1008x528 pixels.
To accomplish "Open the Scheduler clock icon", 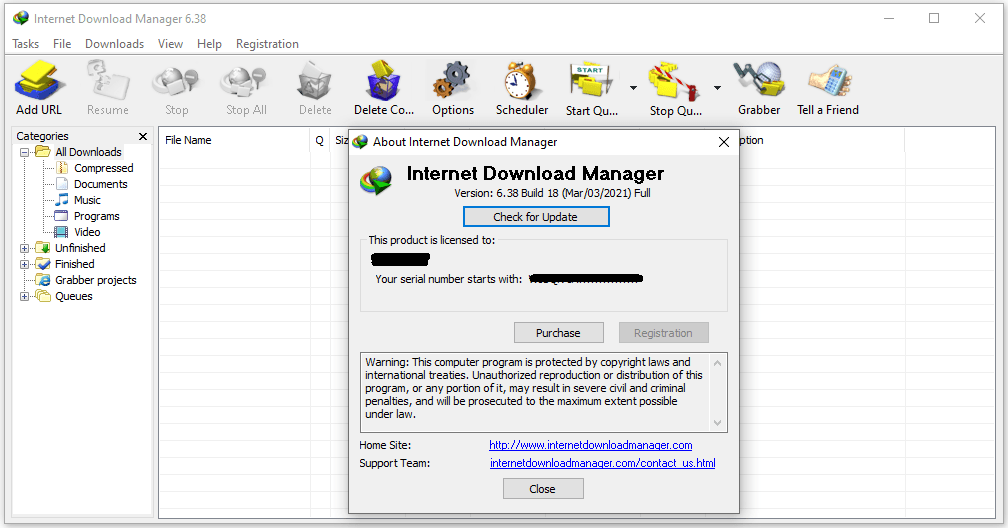I will point(521,81).
